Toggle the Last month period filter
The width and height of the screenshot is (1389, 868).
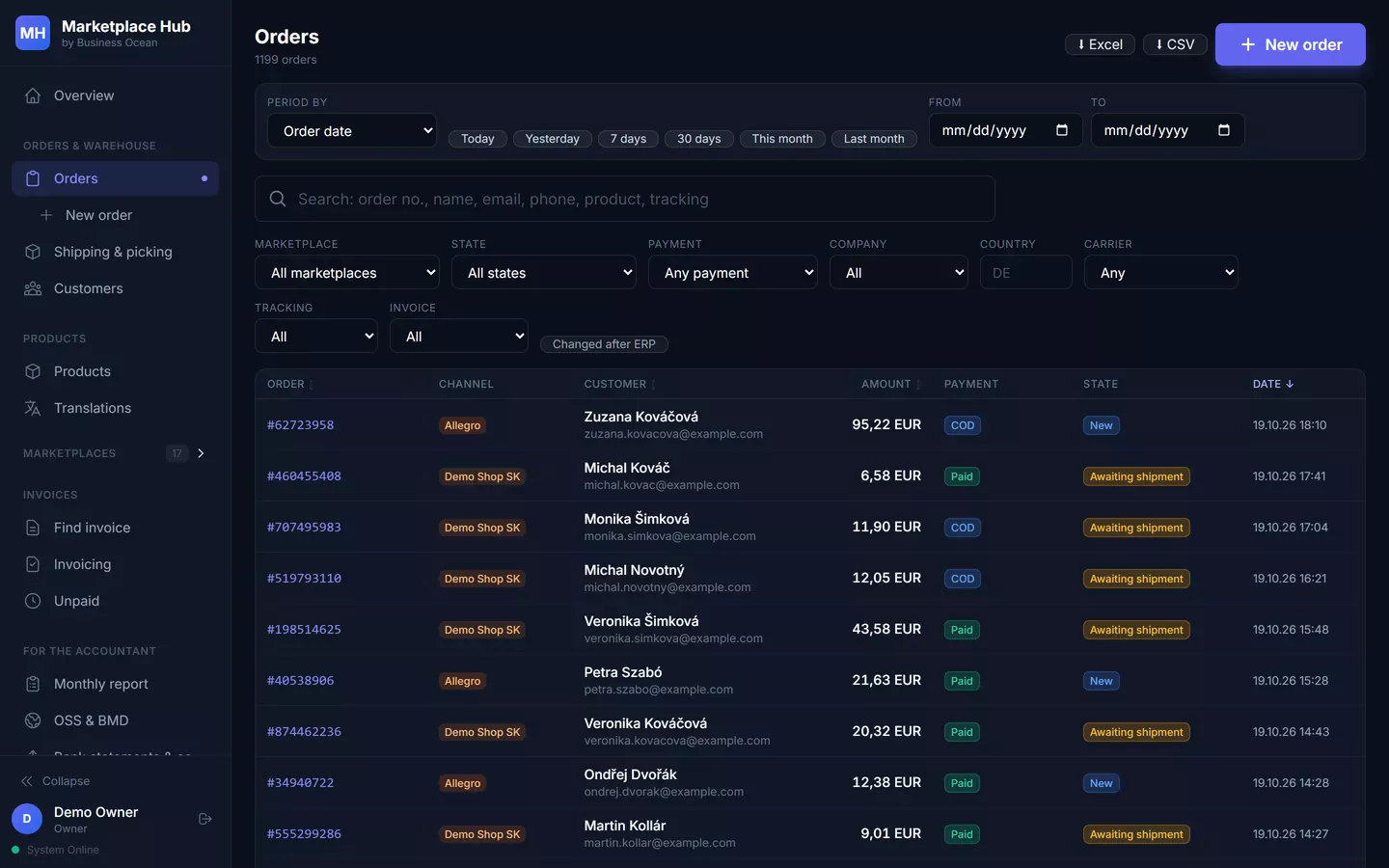pyautogui.click(x=874, y=139)
